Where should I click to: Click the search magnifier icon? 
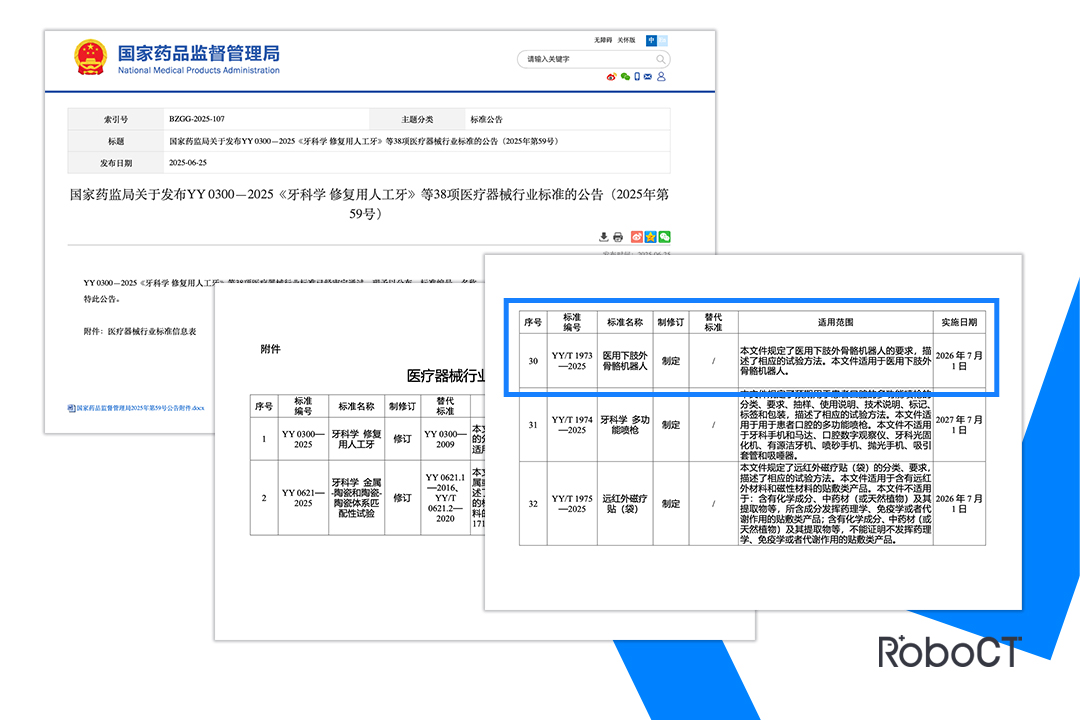point(661,59)
